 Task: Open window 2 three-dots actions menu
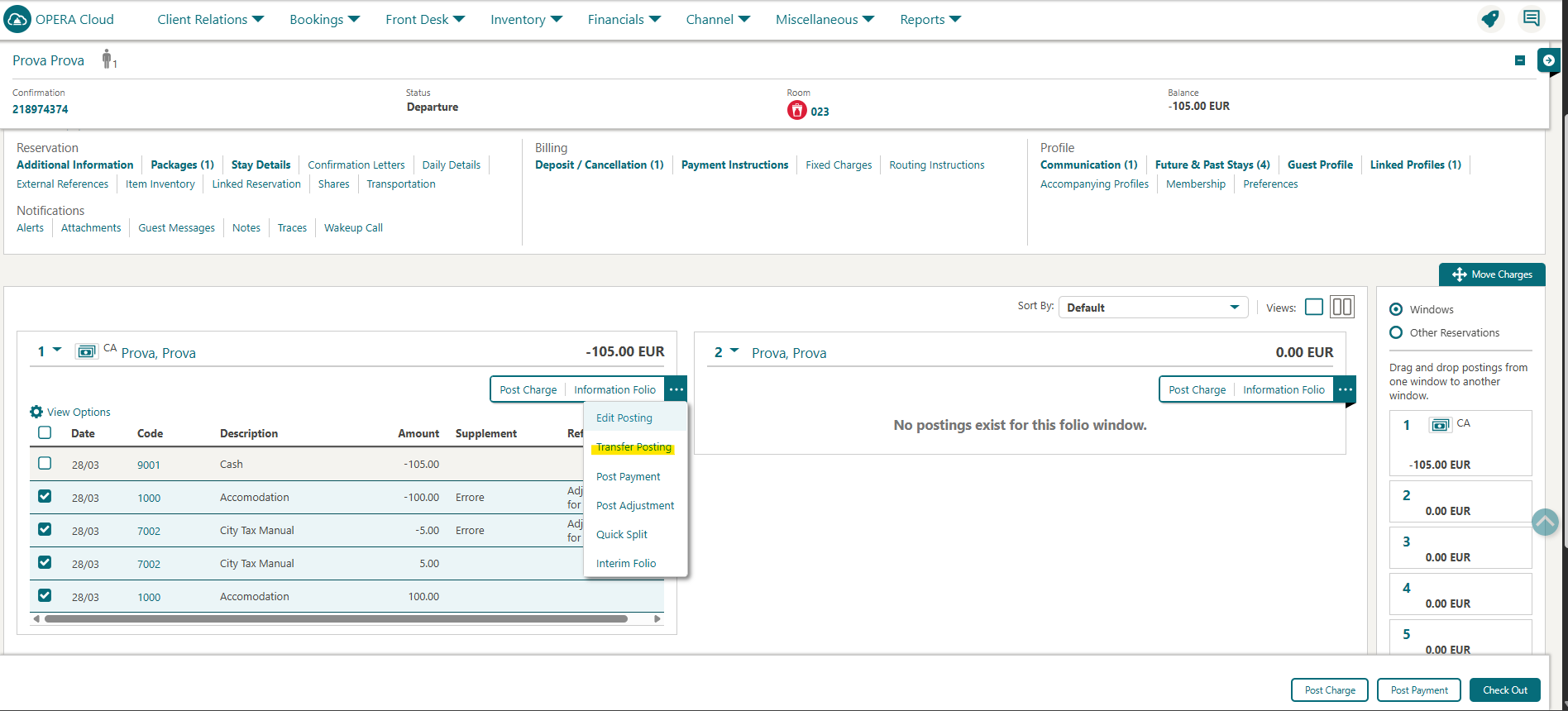pos(1346,389)
